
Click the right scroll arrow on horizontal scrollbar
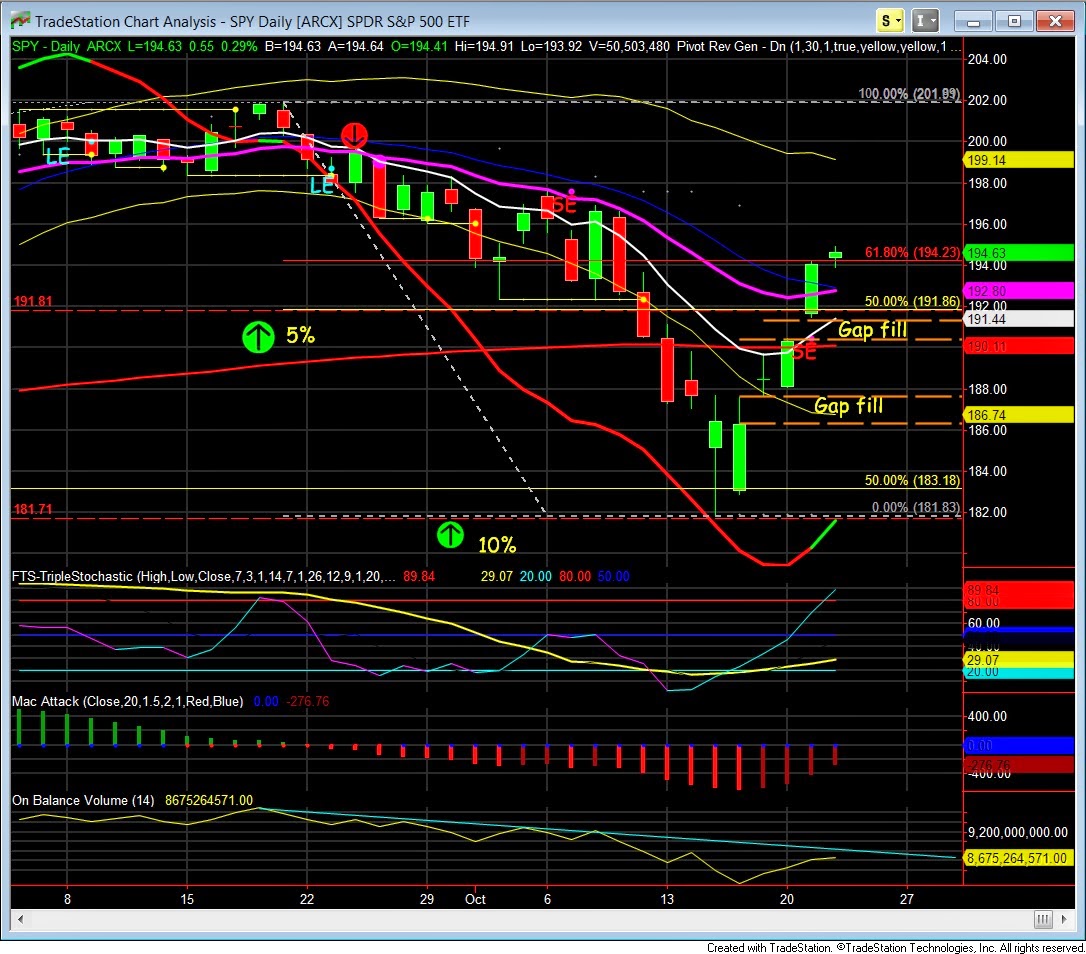point(1065,919)
